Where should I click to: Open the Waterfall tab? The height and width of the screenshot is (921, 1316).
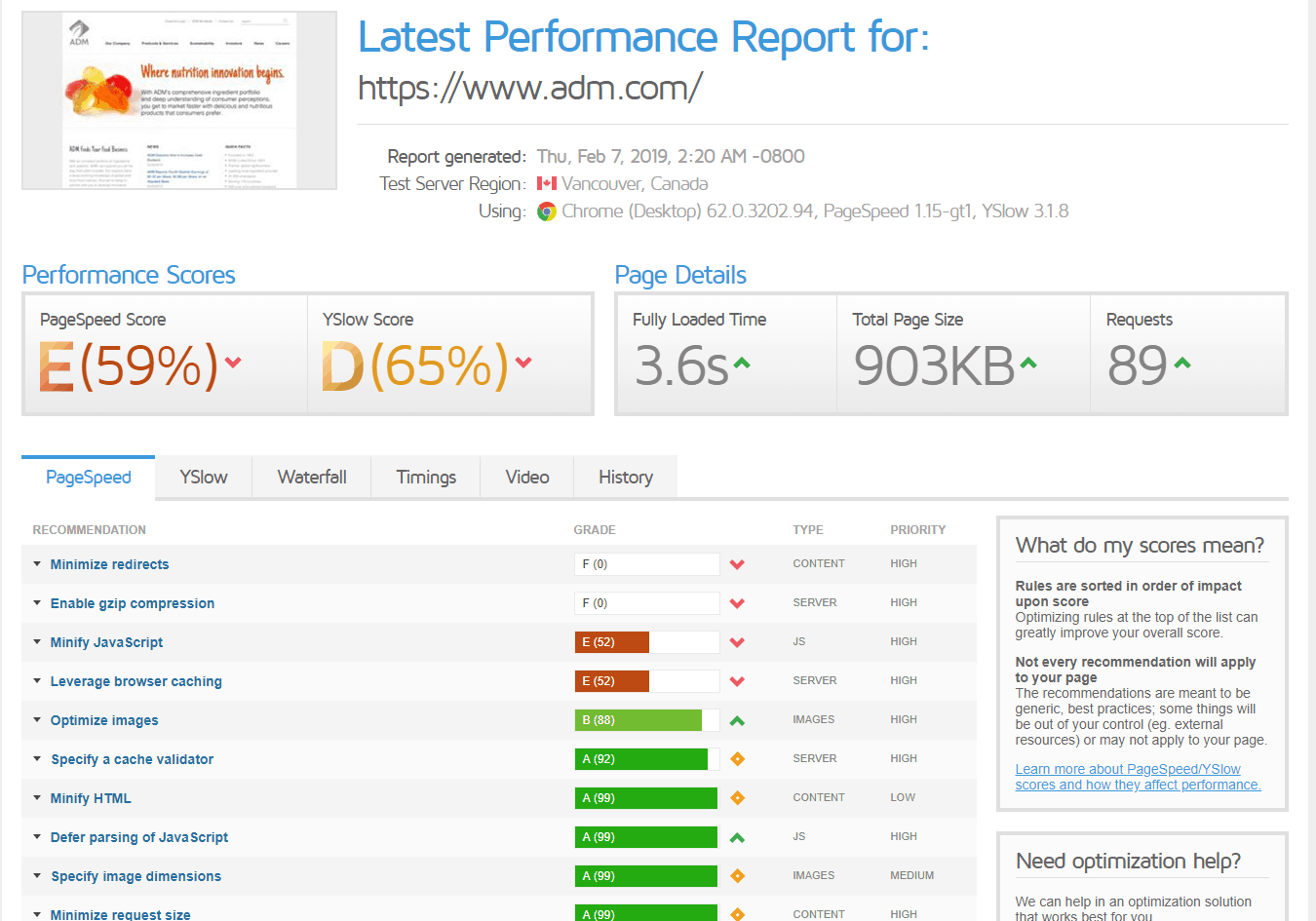312,477
